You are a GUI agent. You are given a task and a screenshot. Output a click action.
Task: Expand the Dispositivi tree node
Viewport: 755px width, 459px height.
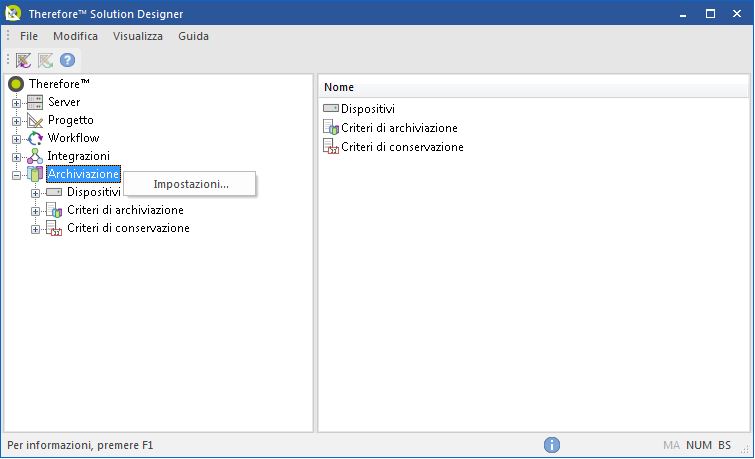[x=35, y=193]
